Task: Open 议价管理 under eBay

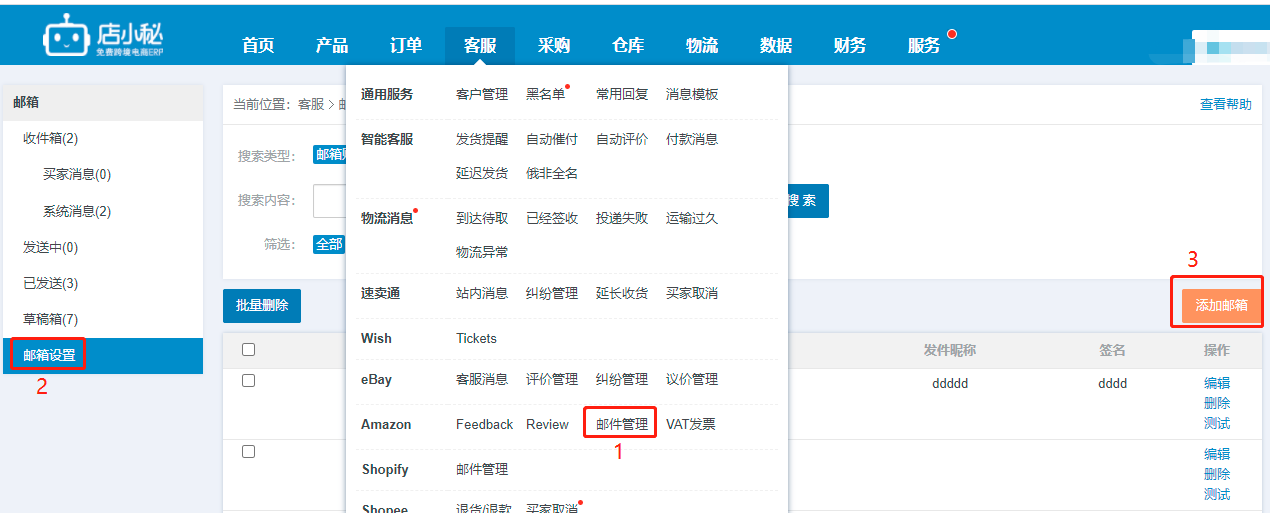Action: point(692,379)
